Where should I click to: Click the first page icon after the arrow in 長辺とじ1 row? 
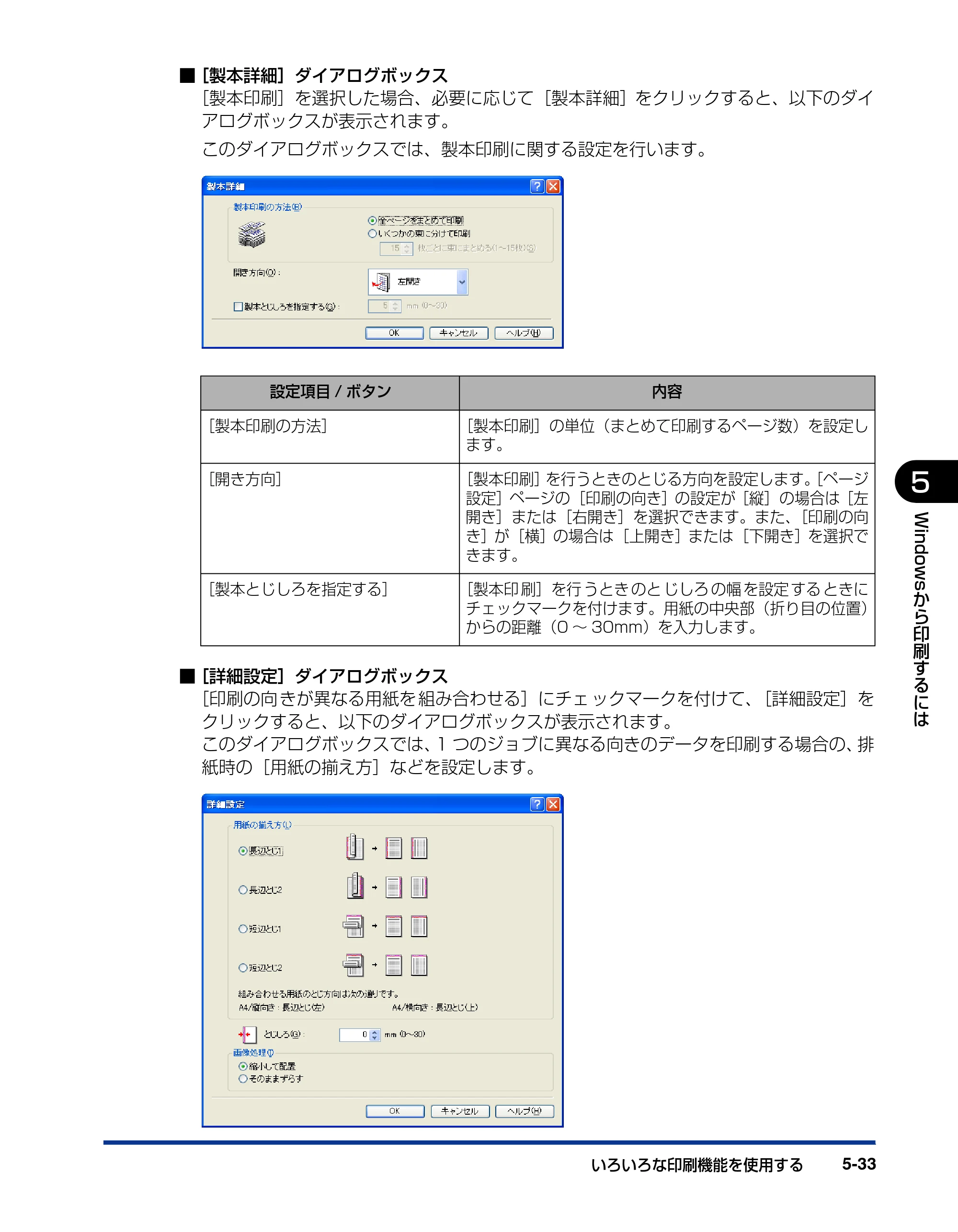click(x=394, y=848)
